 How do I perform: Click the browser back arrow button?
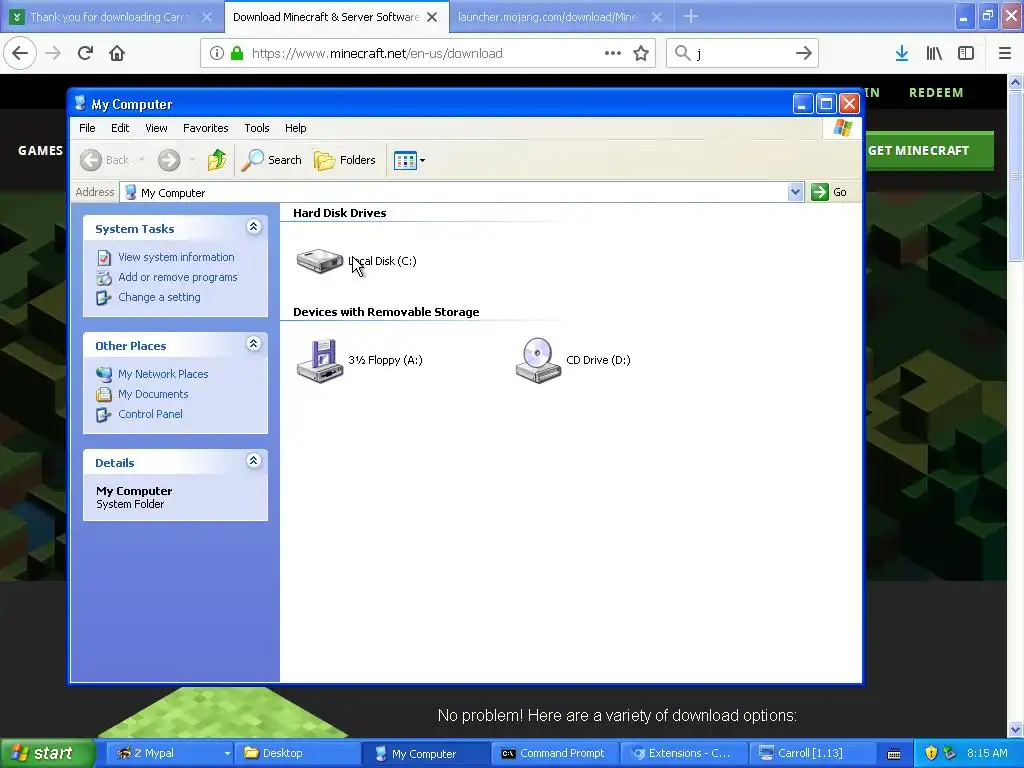[20, 53]
